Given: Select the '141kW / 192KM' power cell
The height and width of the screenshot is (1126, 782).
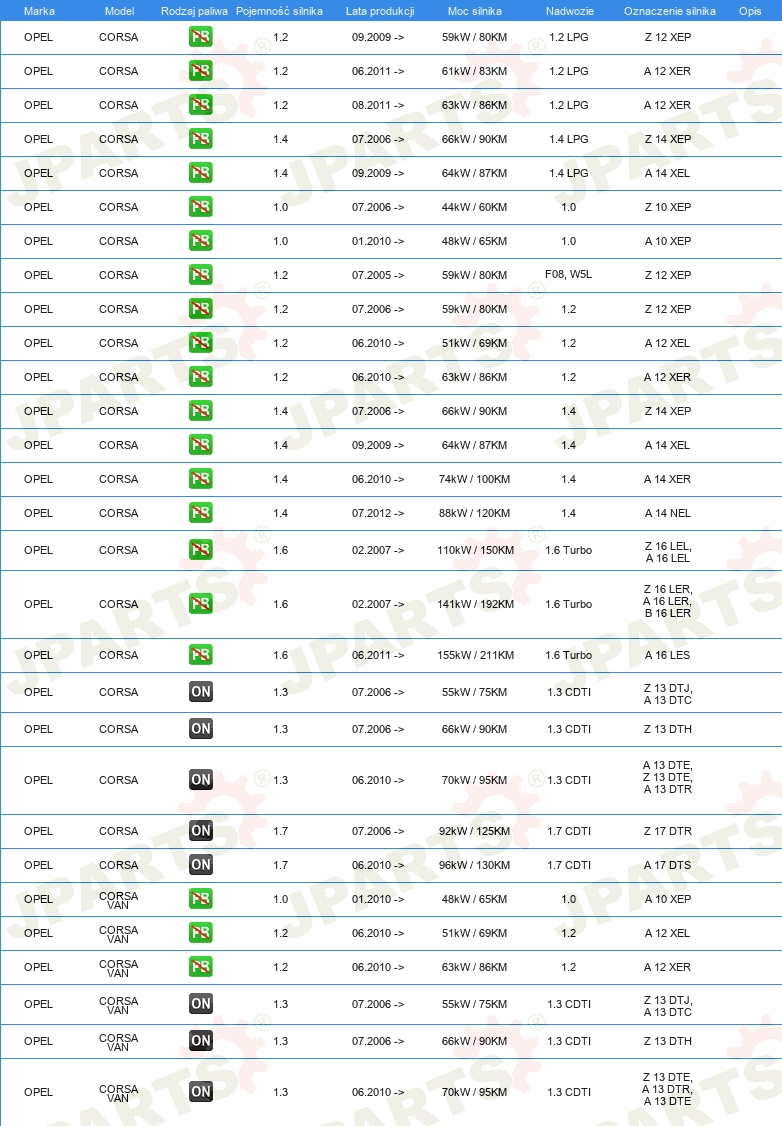Looking at the screenshot, I should (475, 604).
